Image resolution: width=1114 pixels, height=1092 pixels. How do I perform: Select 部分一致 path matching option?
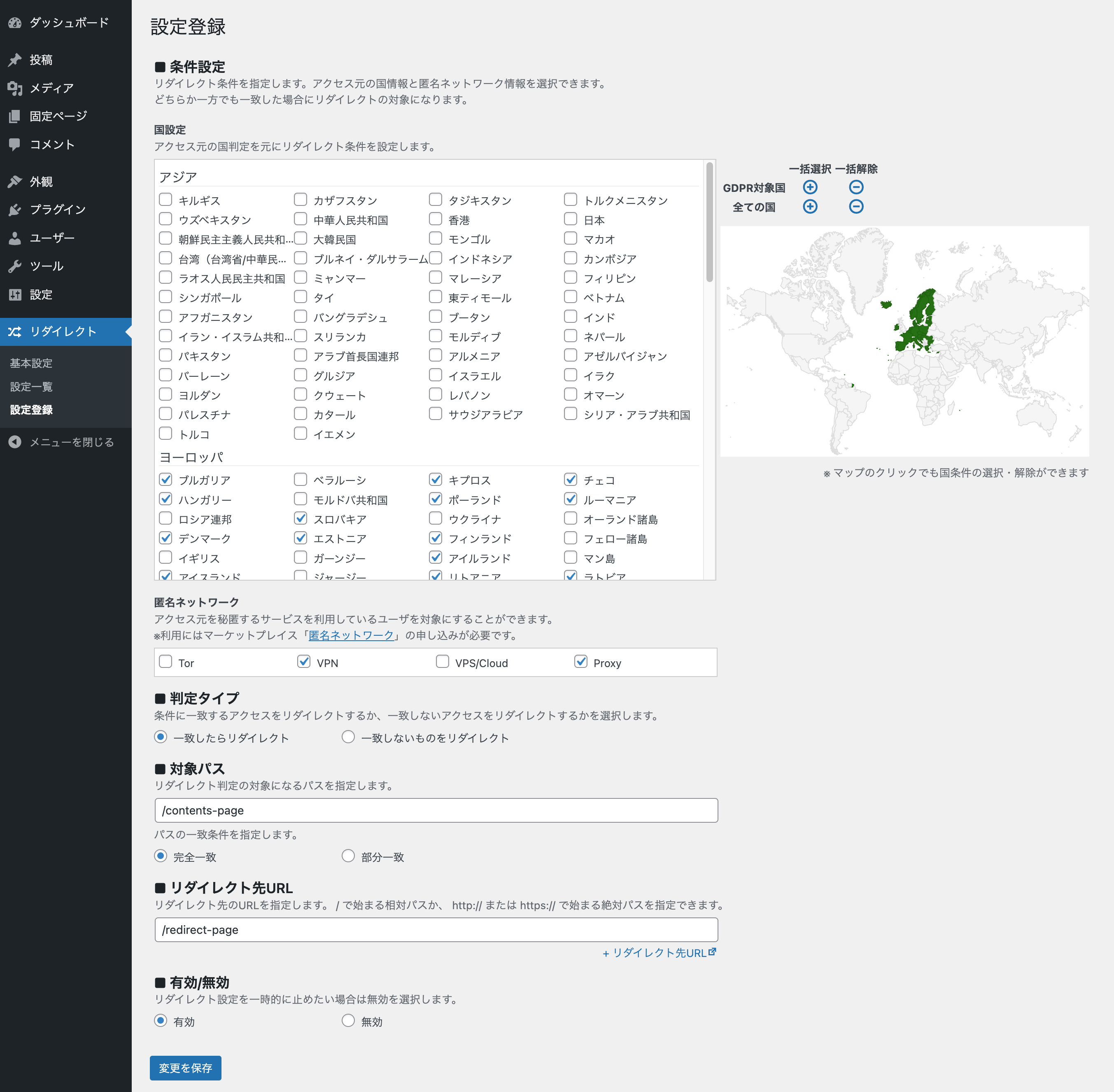click(348, 856)
